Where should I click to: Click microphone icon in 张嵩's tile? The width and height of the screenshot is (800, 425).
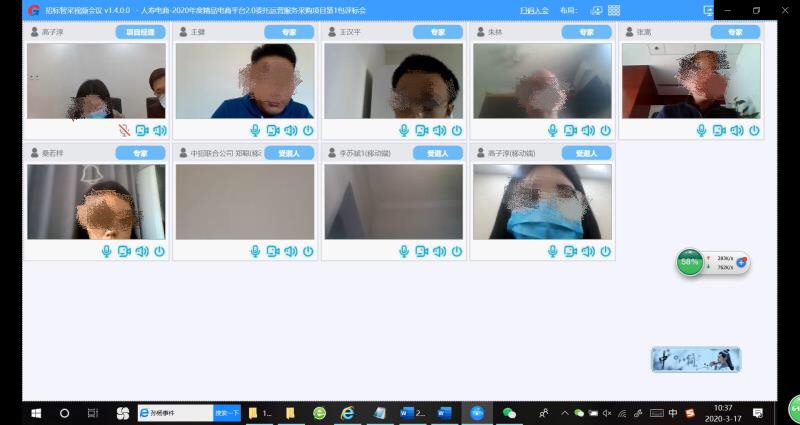[702, 130]
